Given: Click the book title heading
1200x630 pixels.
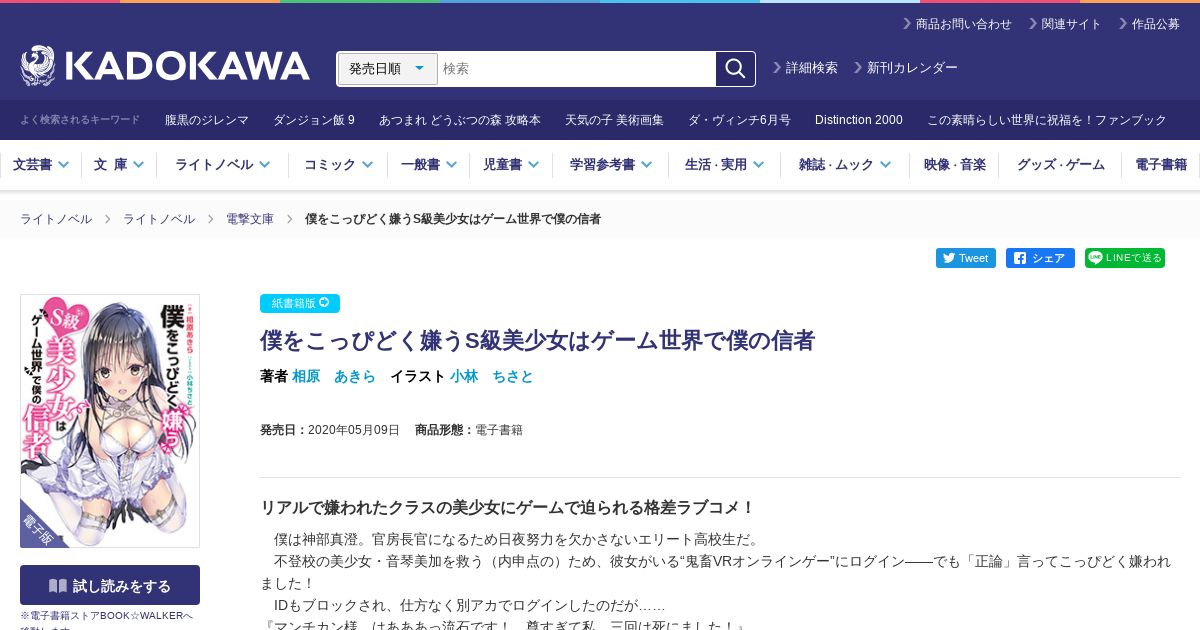Looking at the screenshot, I should 537,340.
